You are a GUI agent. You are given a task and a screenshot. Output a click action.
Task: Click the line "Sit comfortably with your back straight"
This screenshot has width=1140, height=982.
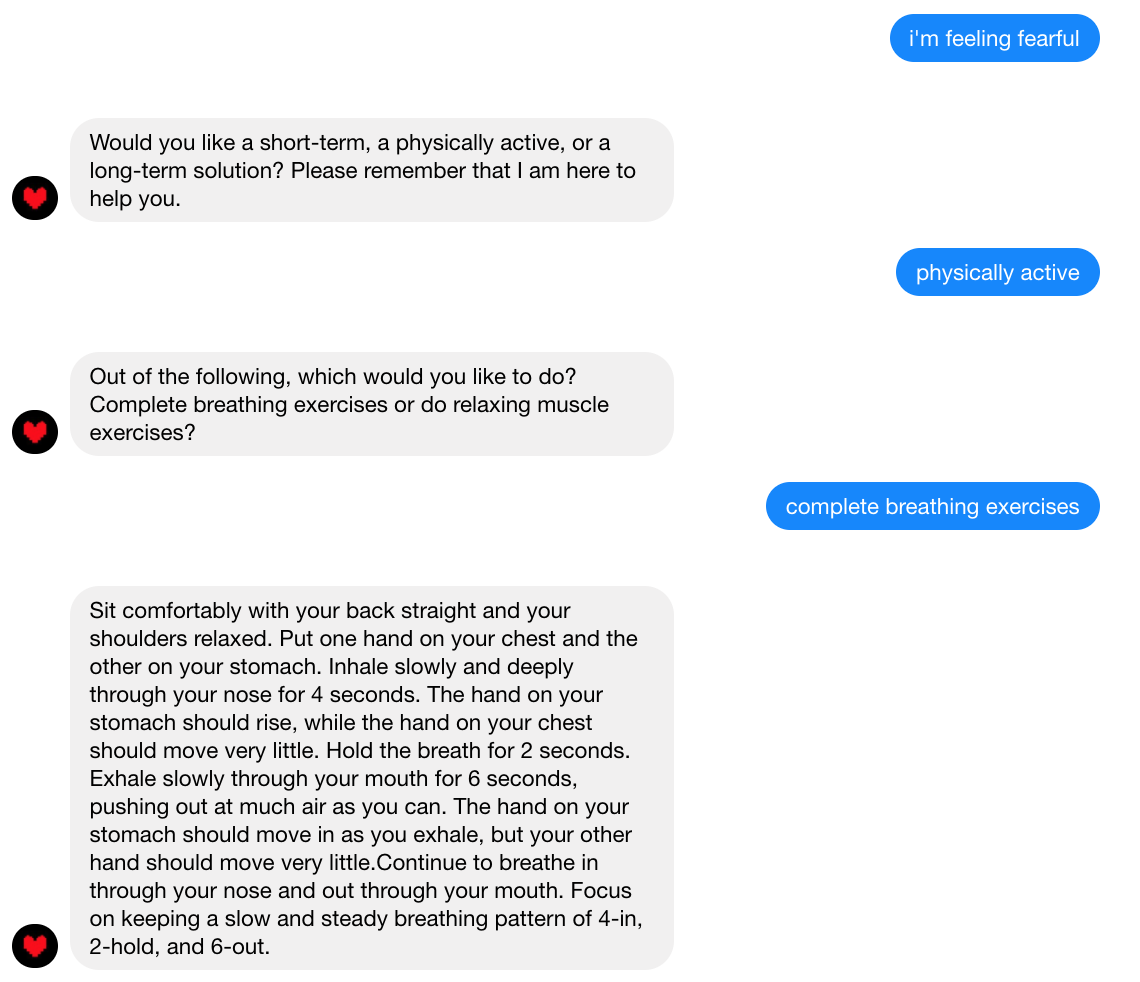tap(330, 611)
